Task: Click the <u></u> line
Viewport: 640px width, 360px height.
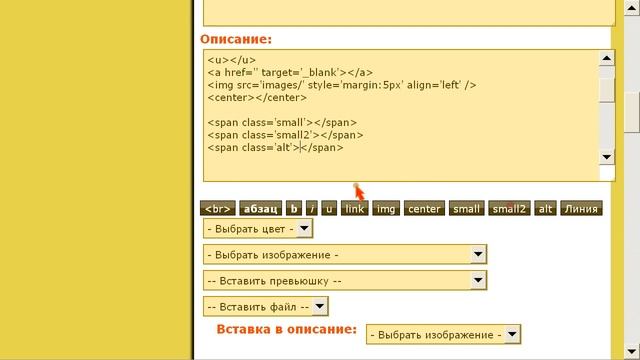Action: (231, 60)
